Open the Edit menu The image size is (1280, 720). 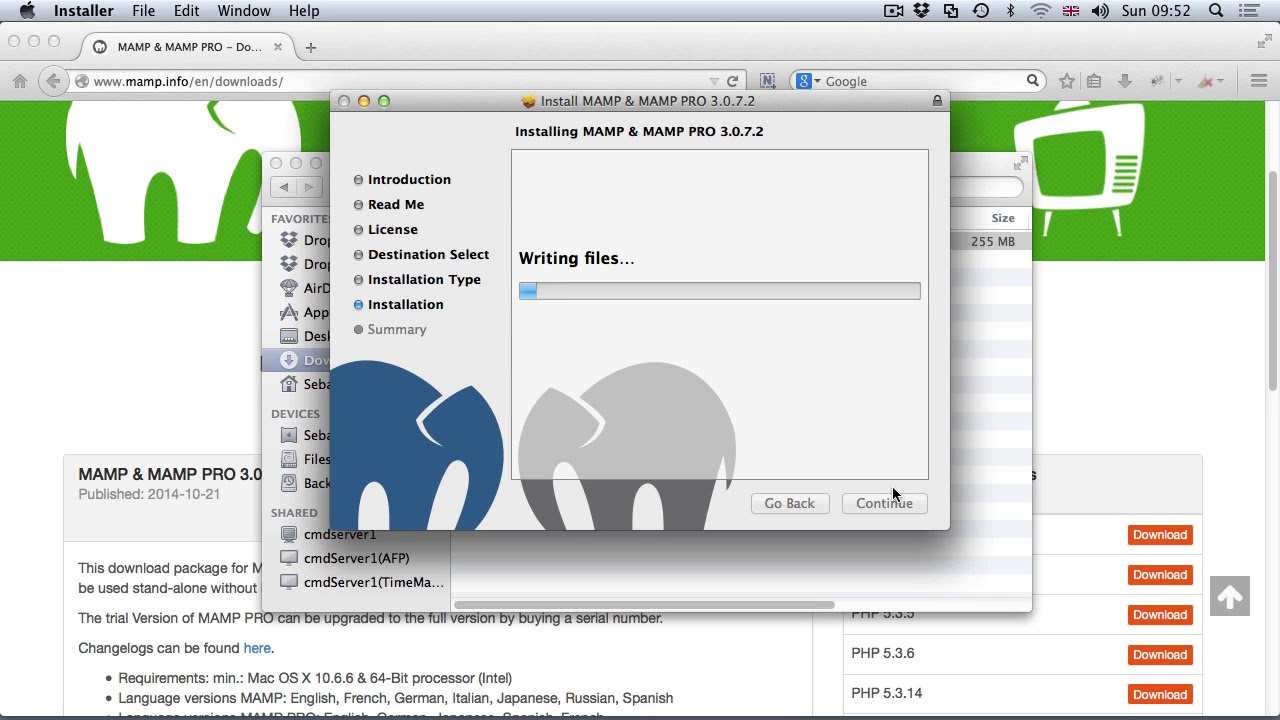(186, 11)
